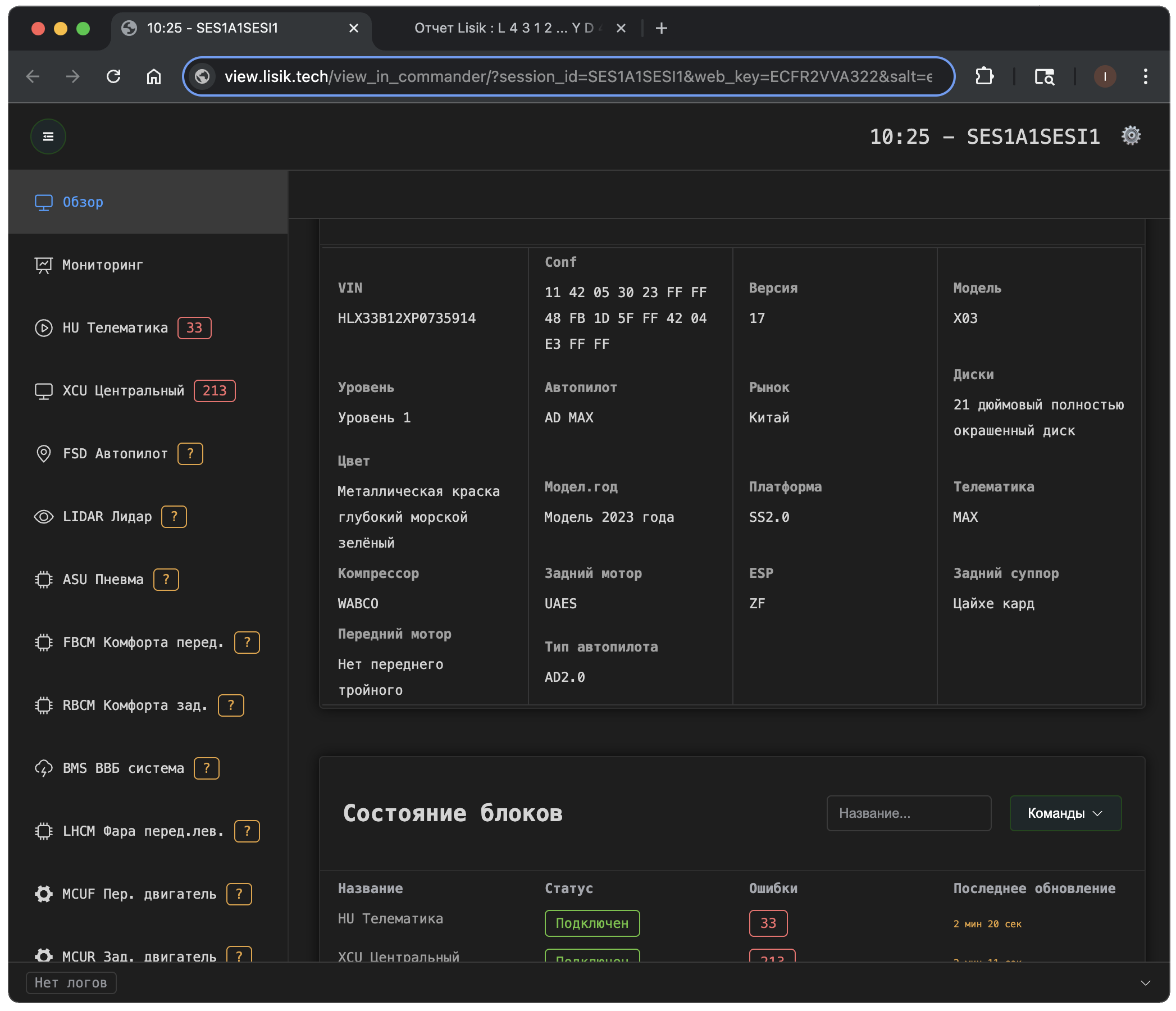Image resolution: width=1176 pixels, height=1011 pixels.
Task: Close the Отчет Lisik tab
Action: coord(621,28)
